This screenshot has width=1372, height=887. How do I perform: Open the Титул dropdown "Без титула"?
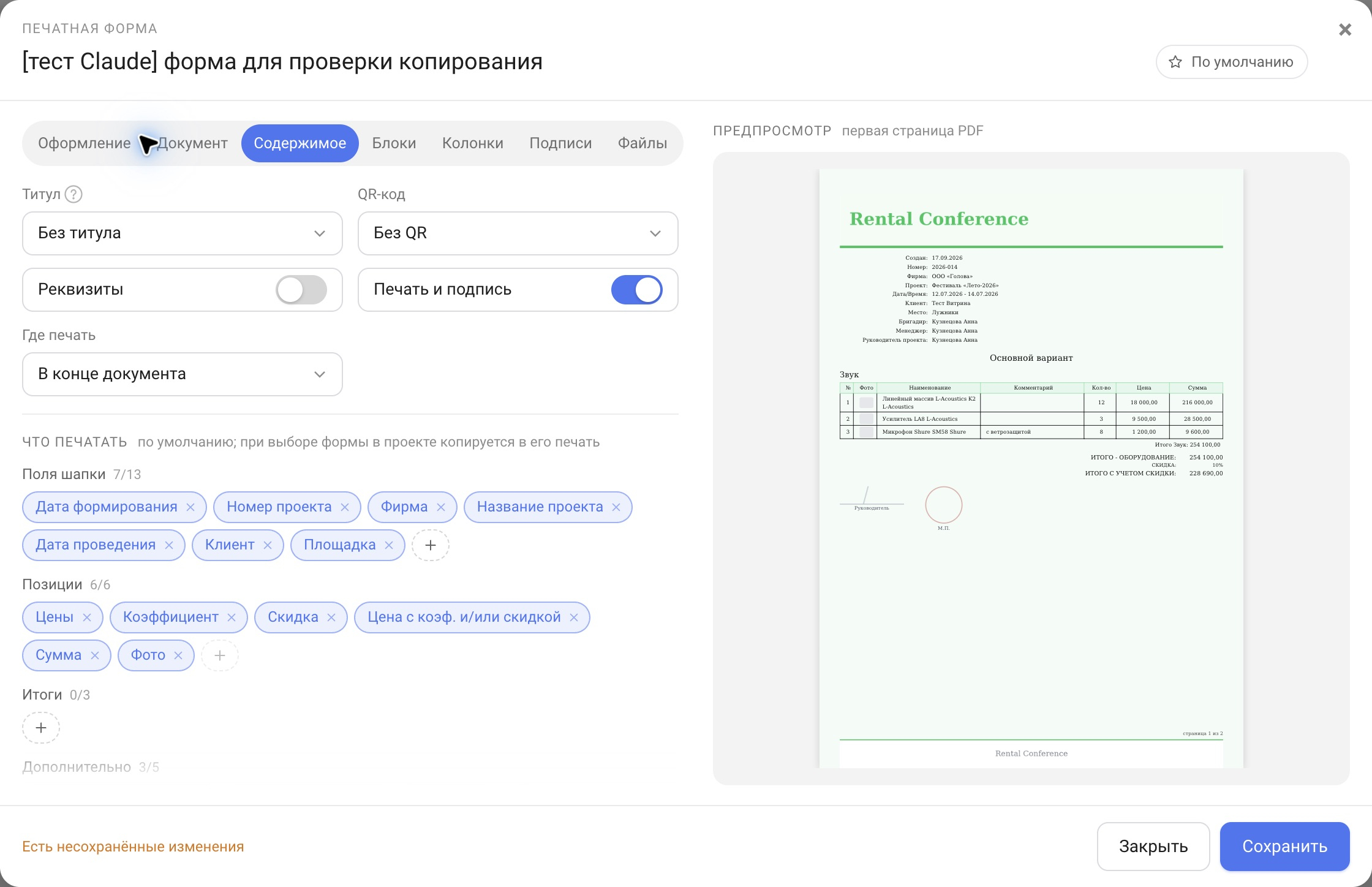tap(183, 233)
